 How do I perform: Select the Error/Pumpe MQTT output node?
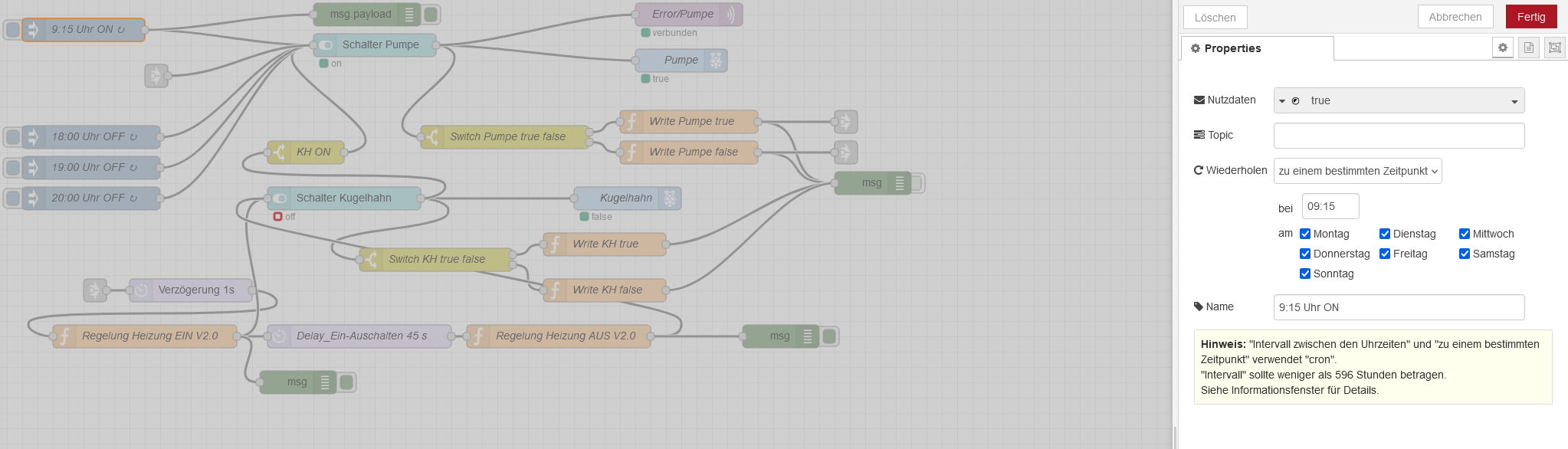coord(689,15)
